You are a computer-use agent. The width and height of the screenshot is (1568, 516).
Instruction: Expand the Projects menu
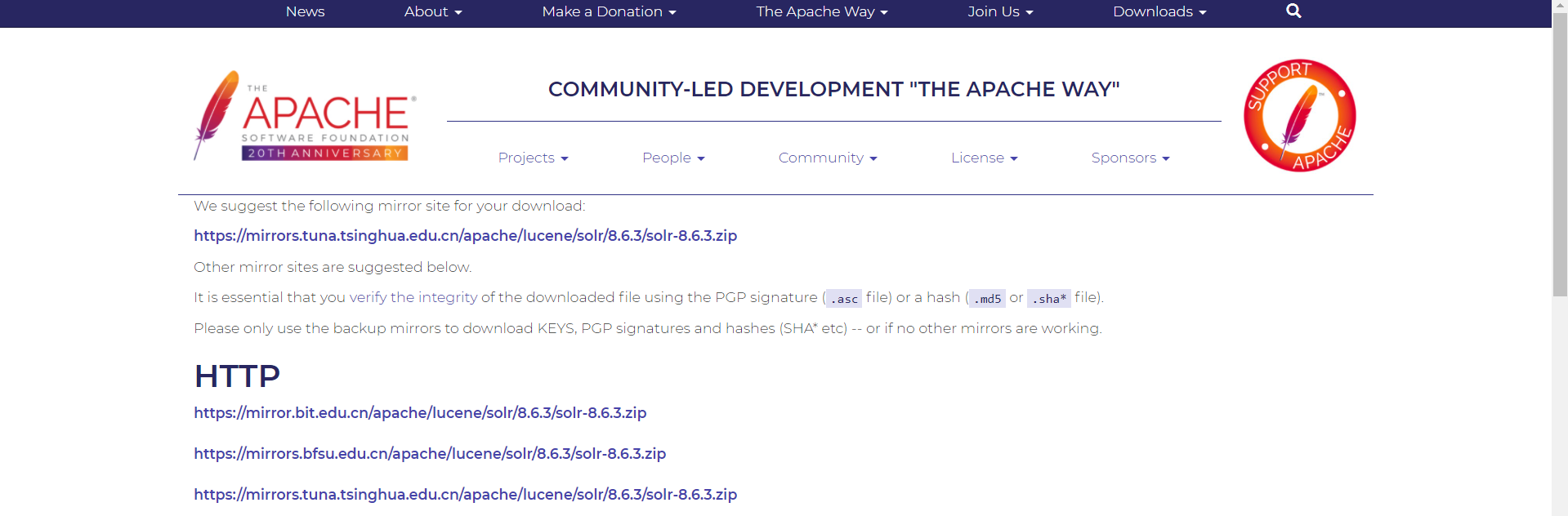[x=533, y=158]
